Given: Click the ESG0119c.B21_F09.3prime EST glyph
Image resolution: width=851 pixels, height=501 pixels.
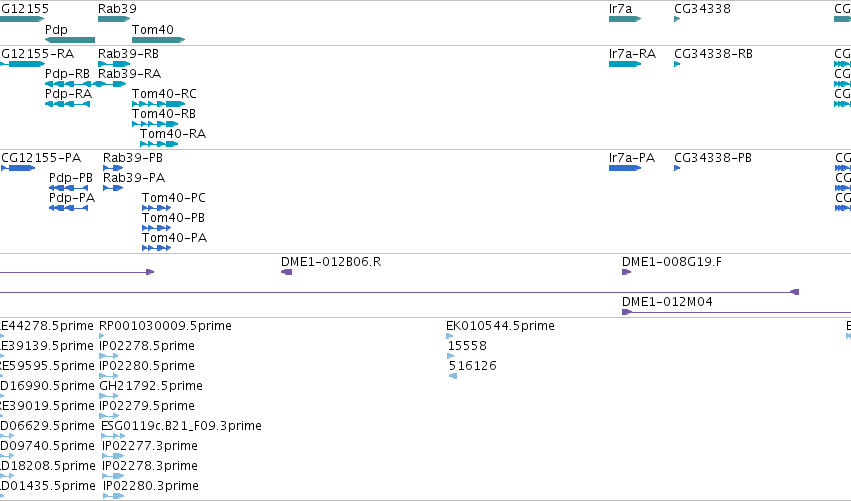Looking at the screenshot, I should click(113, 436).
